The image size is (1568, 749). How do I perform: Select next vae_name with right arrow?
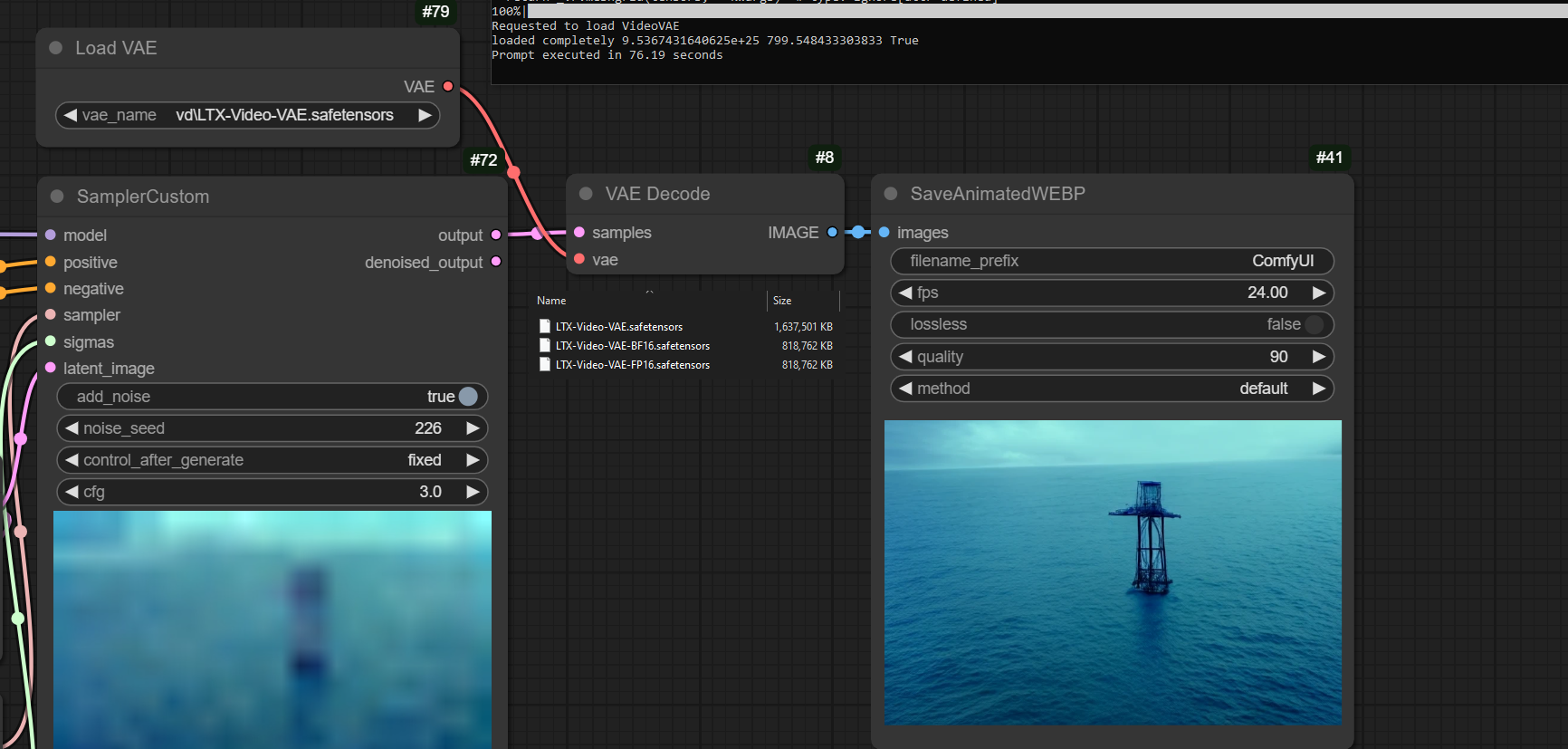point(425,115)
